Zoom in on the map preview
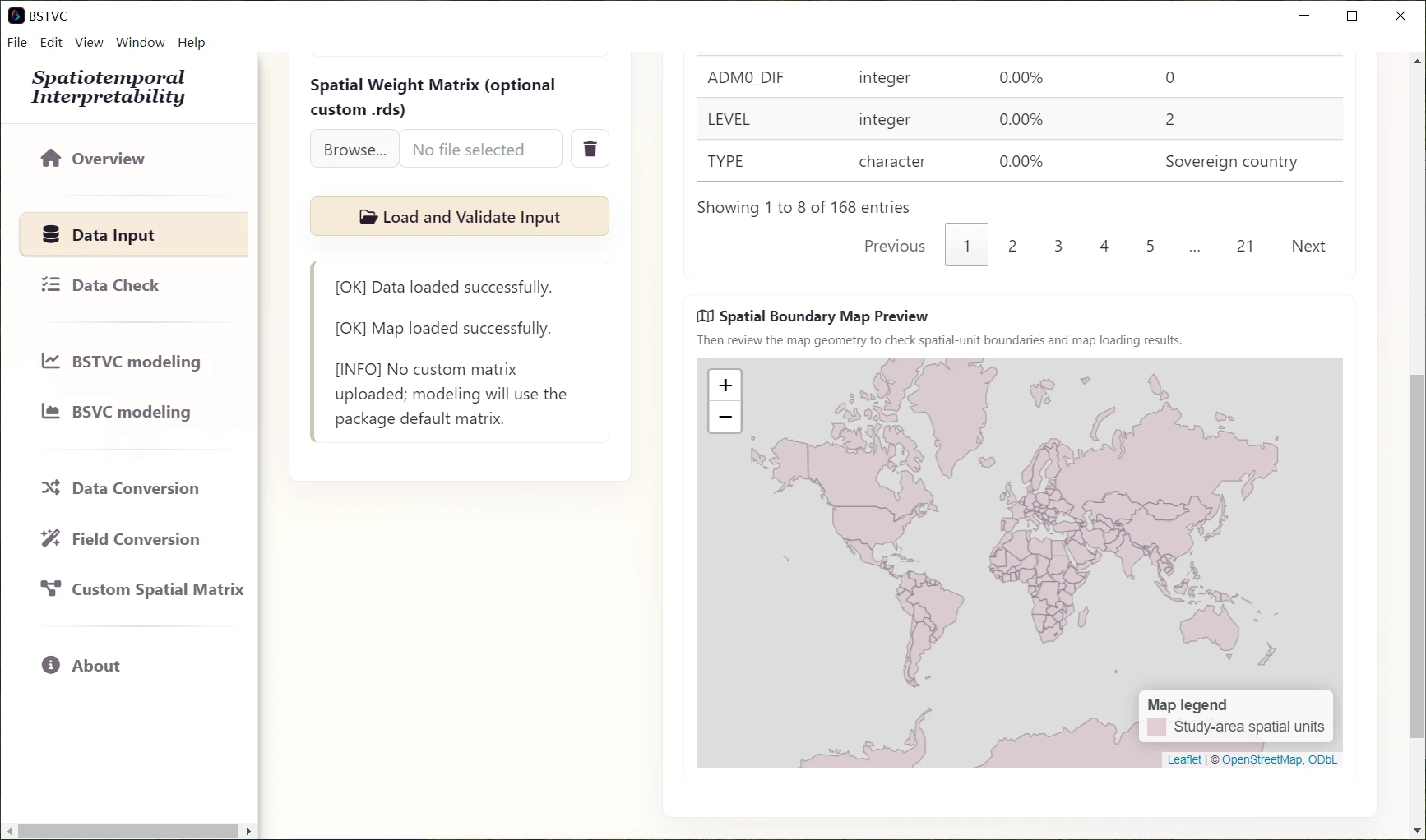 pyautogui.click(x=725, y=385)
